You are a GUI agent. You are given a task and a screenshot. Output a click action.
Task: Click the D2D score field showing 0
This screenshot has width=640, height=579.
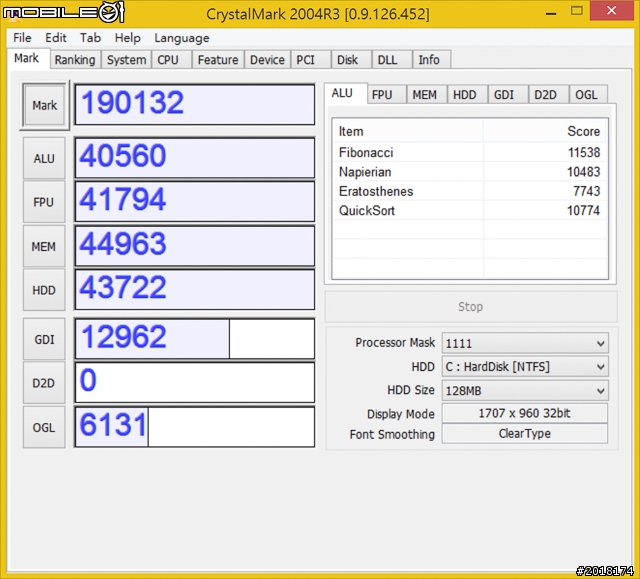click(195, 383)
